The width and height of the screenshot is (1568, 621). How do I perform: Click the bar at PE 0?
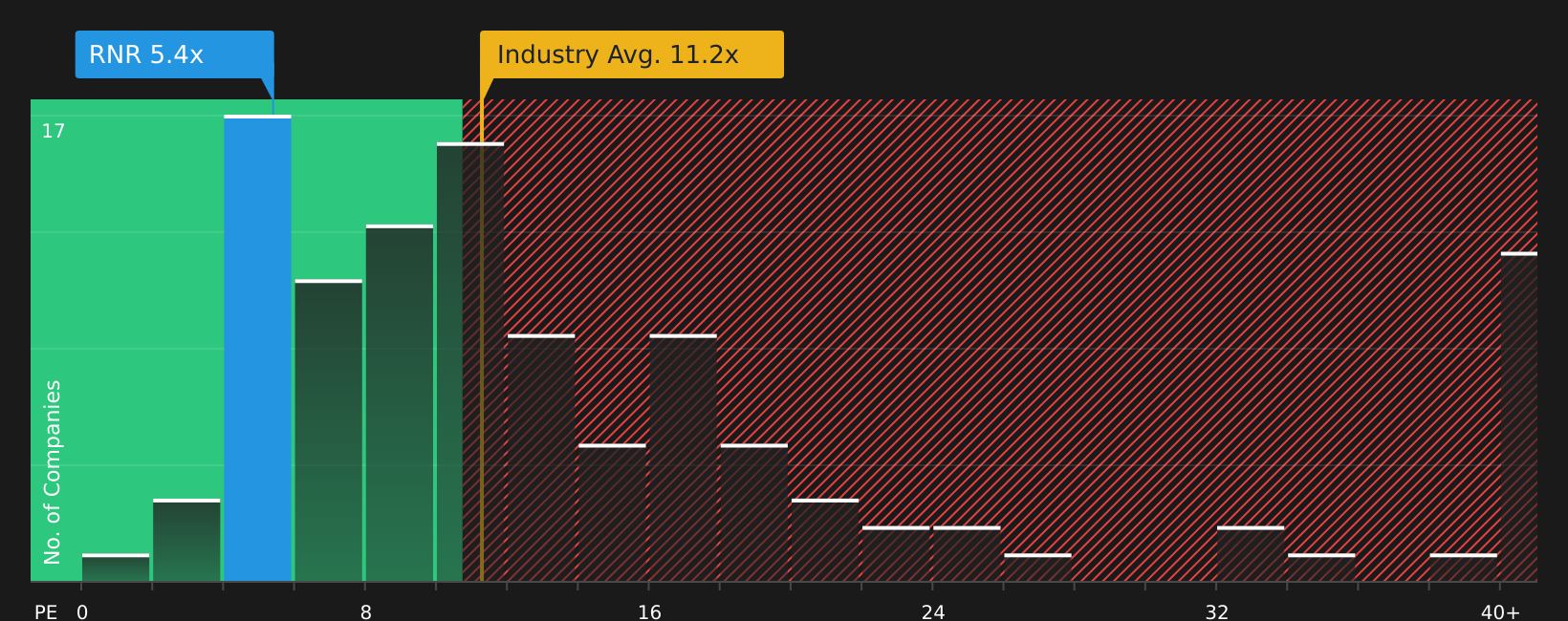pos(116,567)
